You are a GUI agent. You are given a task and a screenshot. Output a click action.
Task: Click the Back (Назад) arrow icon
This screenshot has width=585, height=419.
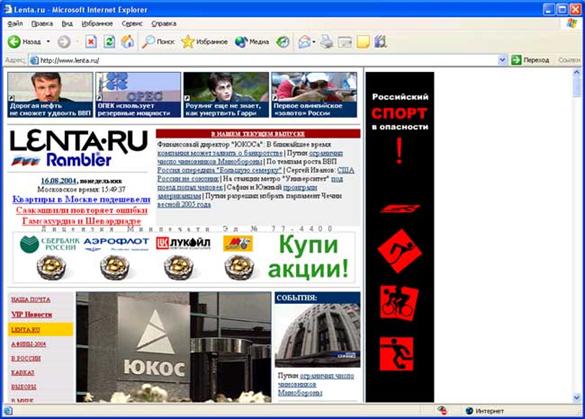click(14, 42)
